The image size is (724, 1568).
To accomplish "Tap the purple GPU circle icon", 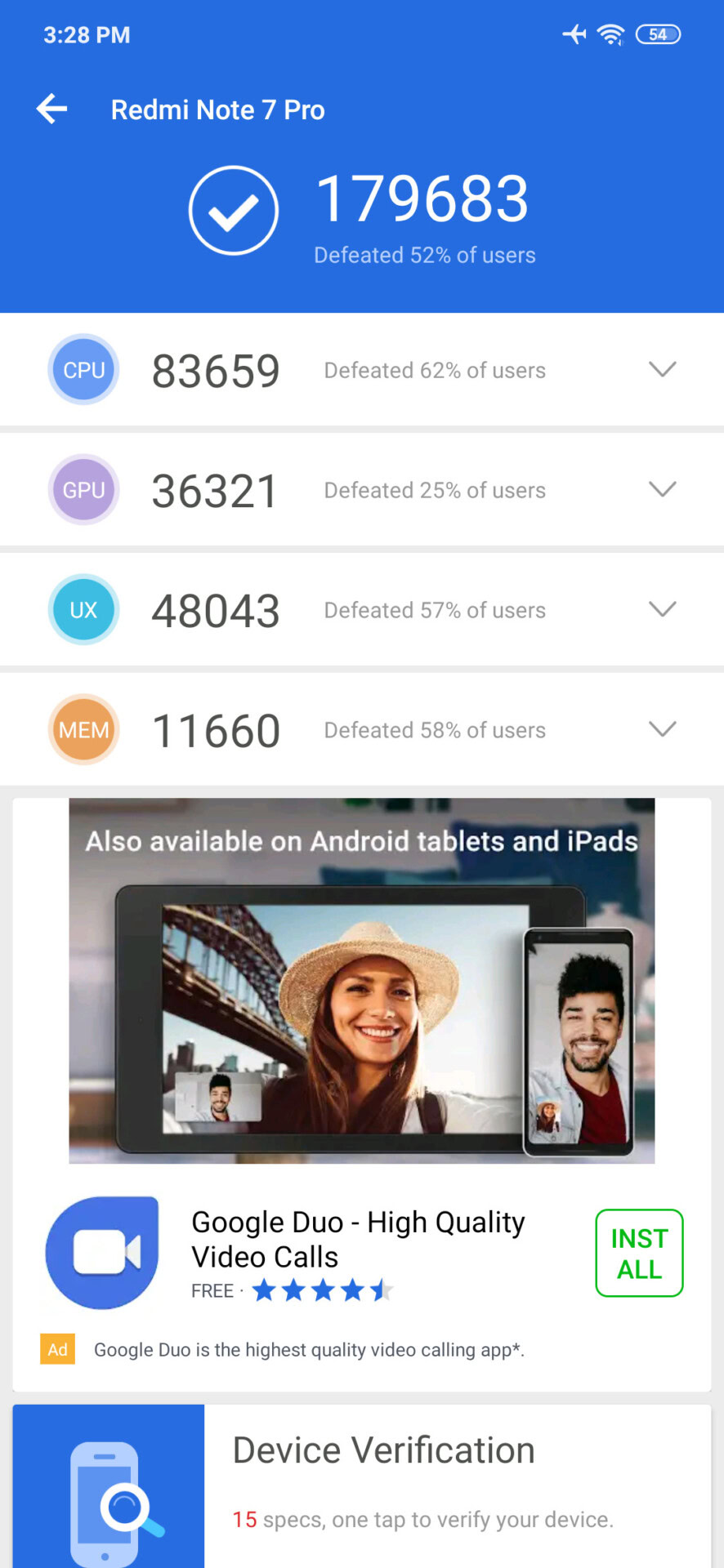I will click(x=84, y=490).
